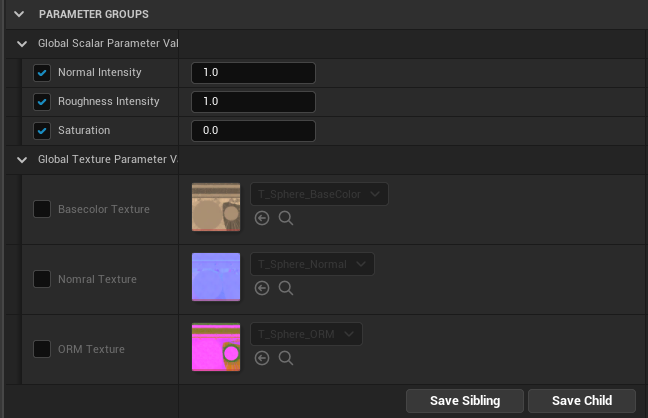Browse to Normal texture in Content Browser

pyautogui.click(x=286, y=288)
